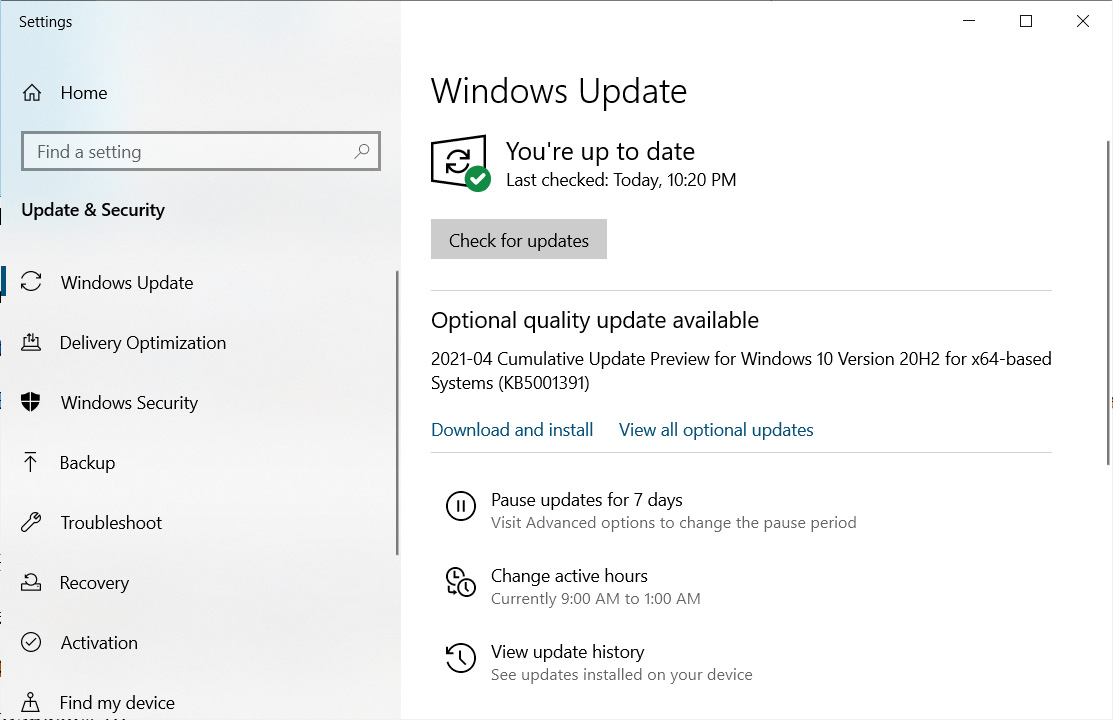Click the Home house icon
Screen dimensions: 1113x720
32,93
